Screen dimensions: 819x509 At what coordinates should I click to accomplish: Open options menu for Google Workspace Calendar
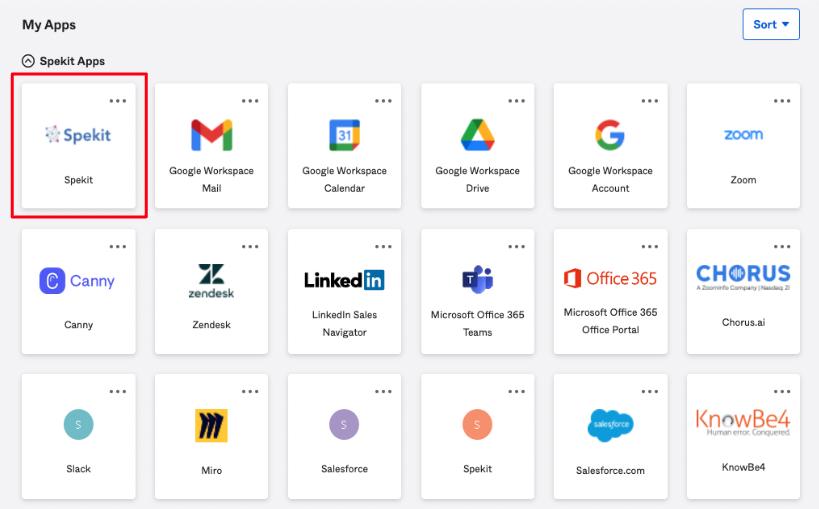383,101
